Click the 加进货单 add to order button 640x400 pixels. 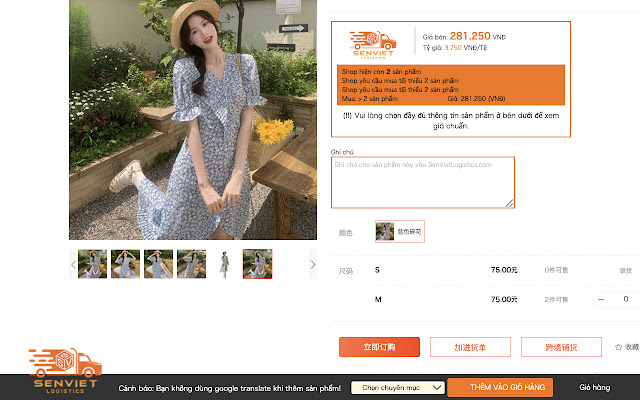470,347
